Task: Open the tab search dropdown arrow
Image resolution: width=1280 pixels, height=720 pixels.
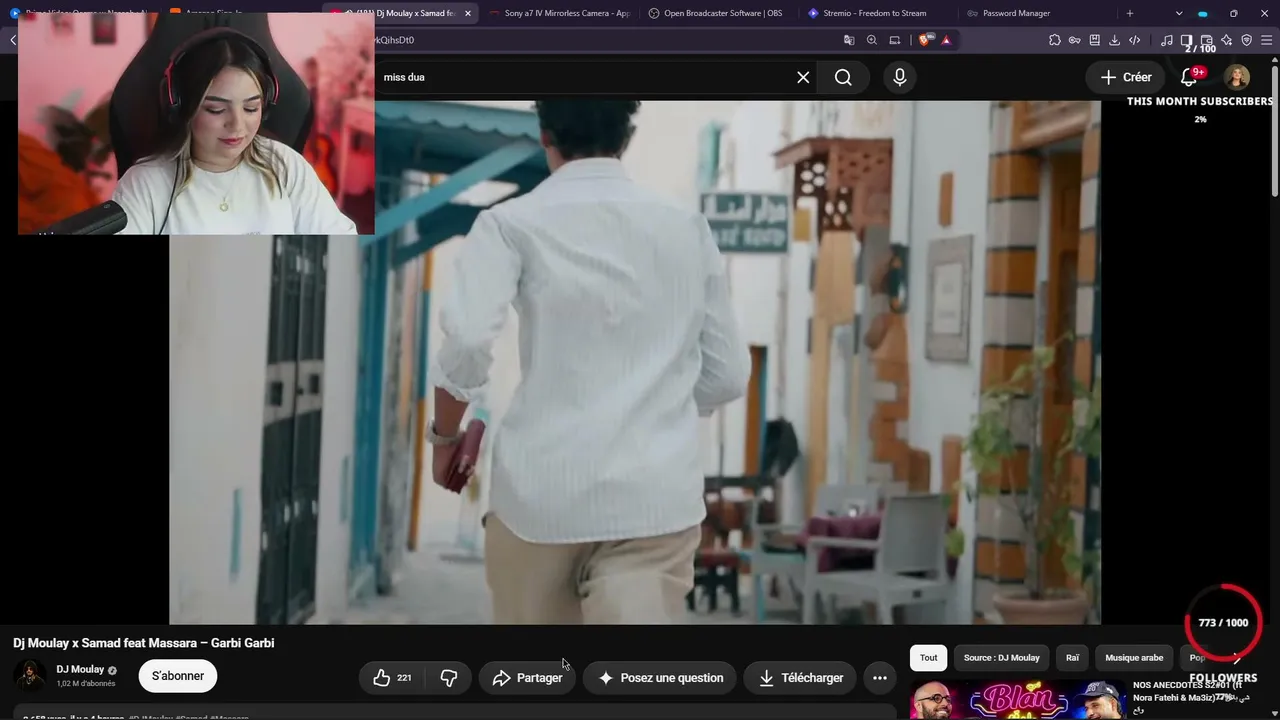Action: [x=1179, y=13]
